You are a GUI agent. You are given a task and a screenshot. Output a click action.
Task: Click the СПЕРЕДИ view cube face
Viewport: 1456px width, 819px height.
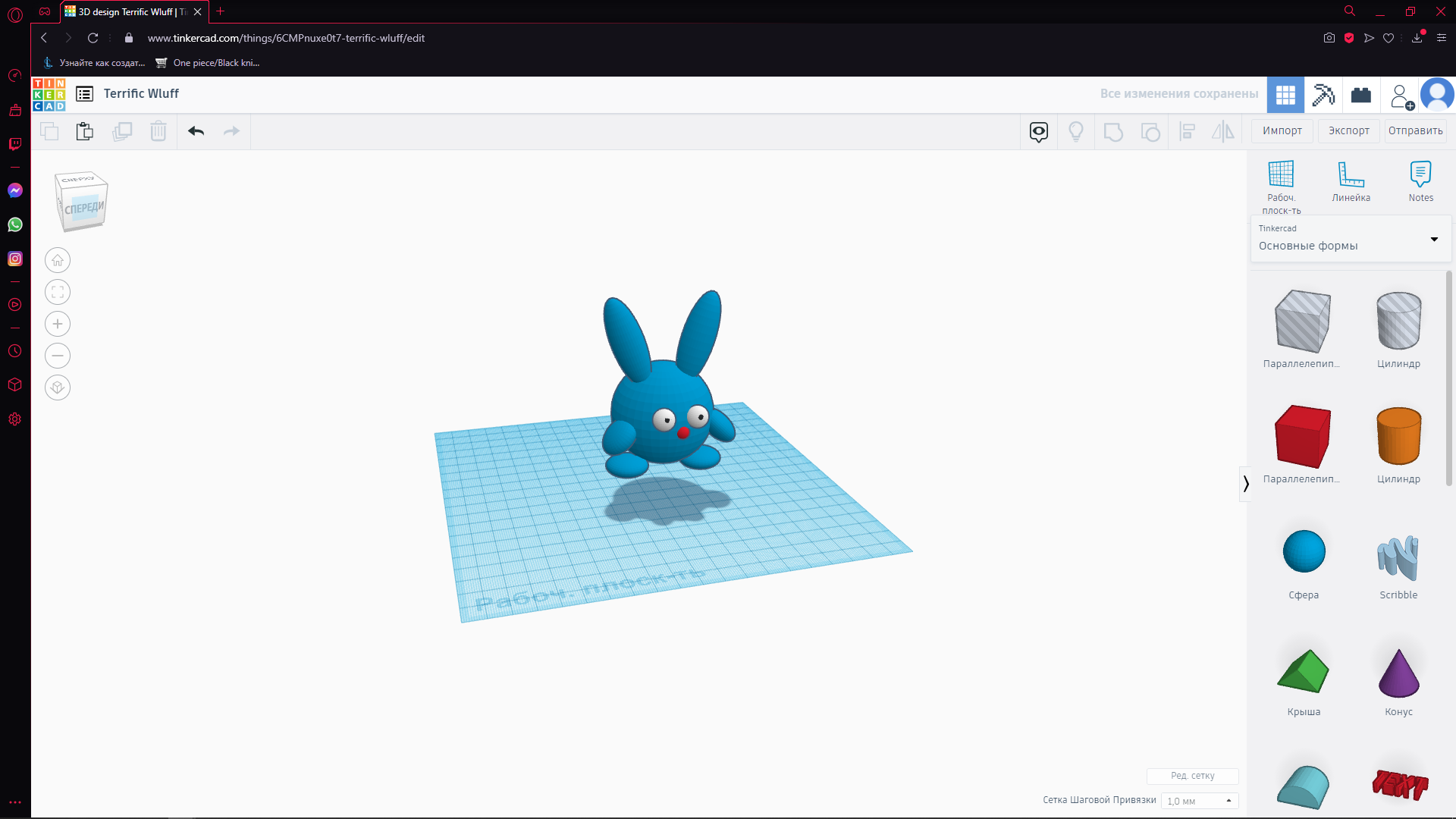(x=83, y=208)
